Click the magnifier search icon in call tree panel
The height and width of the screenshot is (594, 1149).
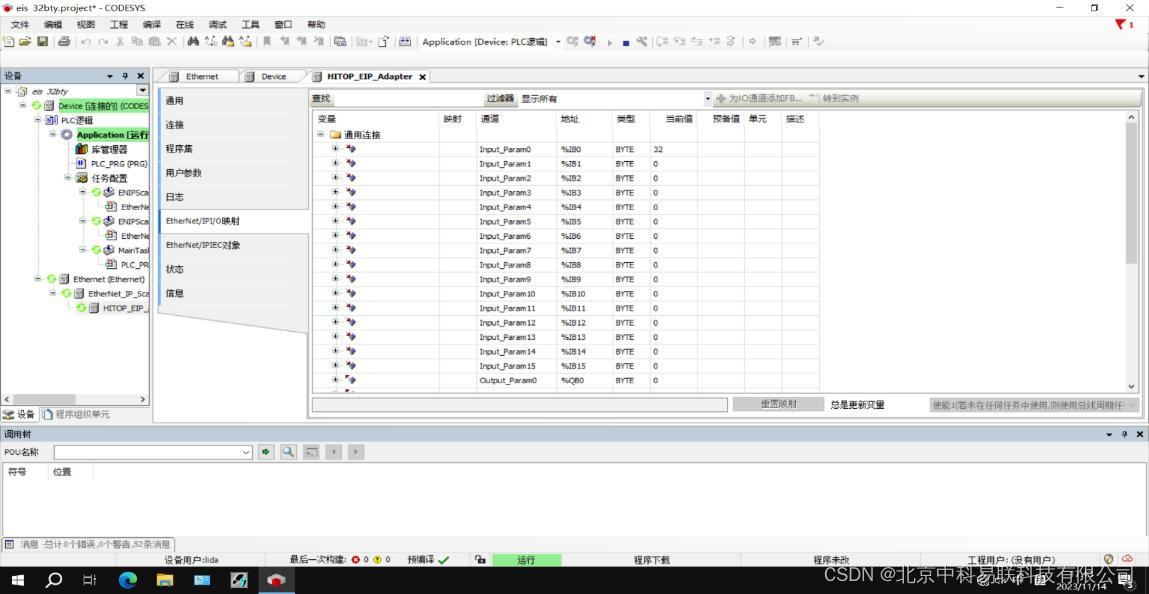[289, 452]
